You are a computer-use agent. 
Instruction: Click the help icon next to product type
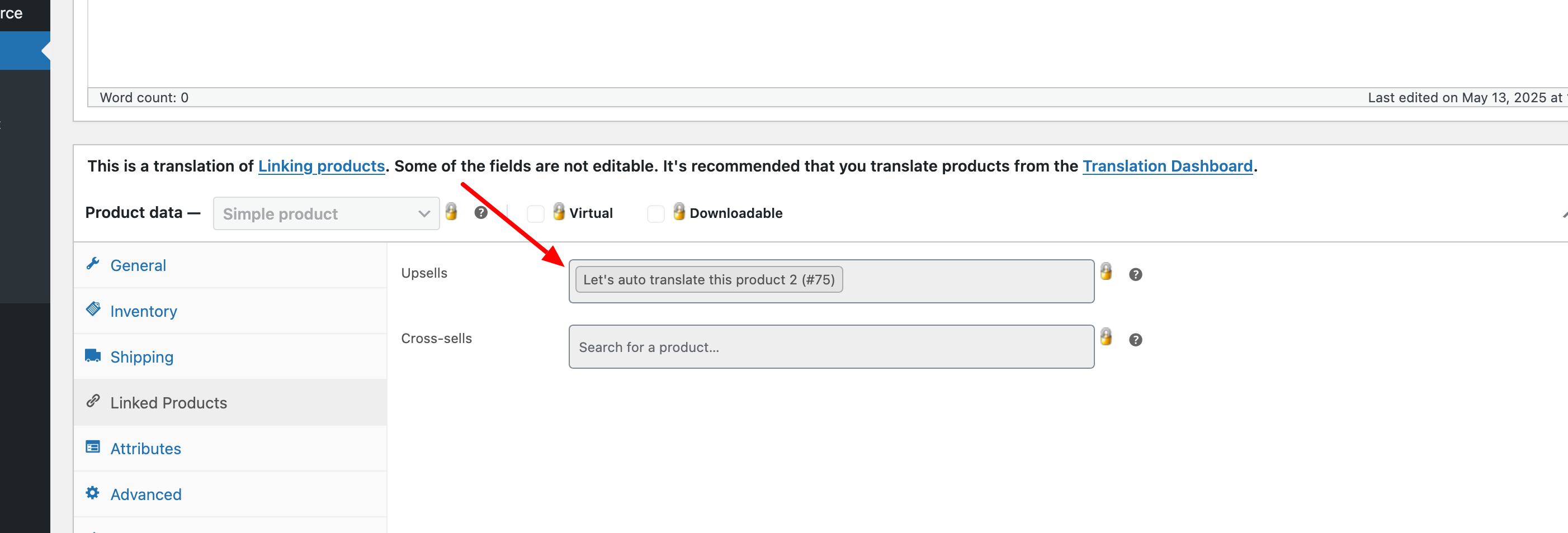pos(481,212)
